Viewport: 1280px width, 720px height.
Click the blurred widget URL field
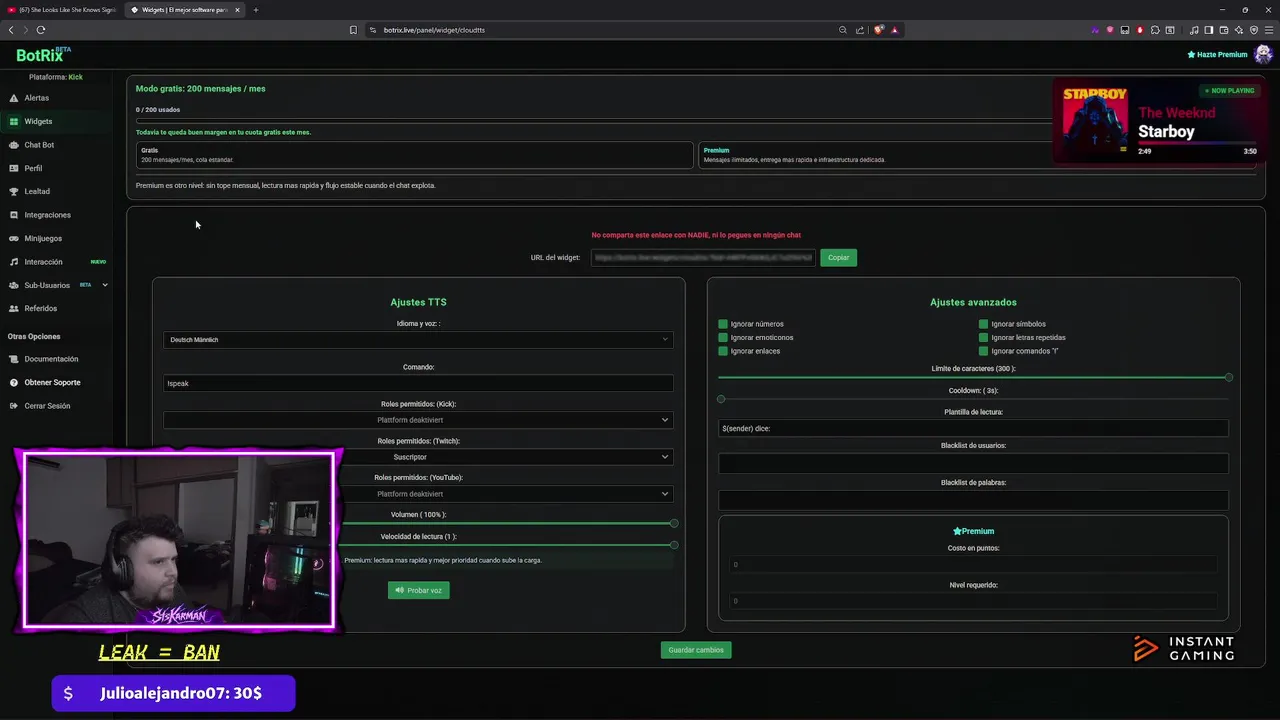click(x=702, y=257)
